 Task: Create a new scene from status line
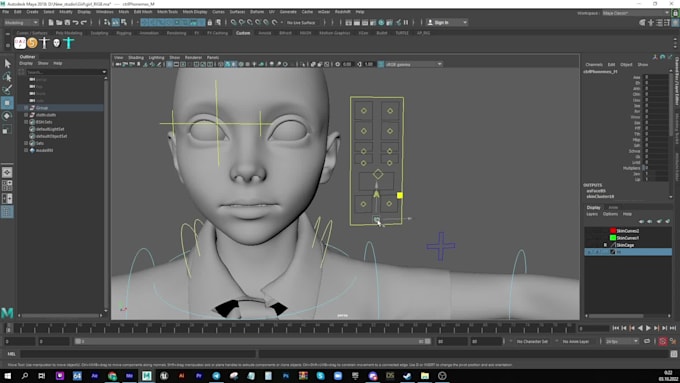51,22
